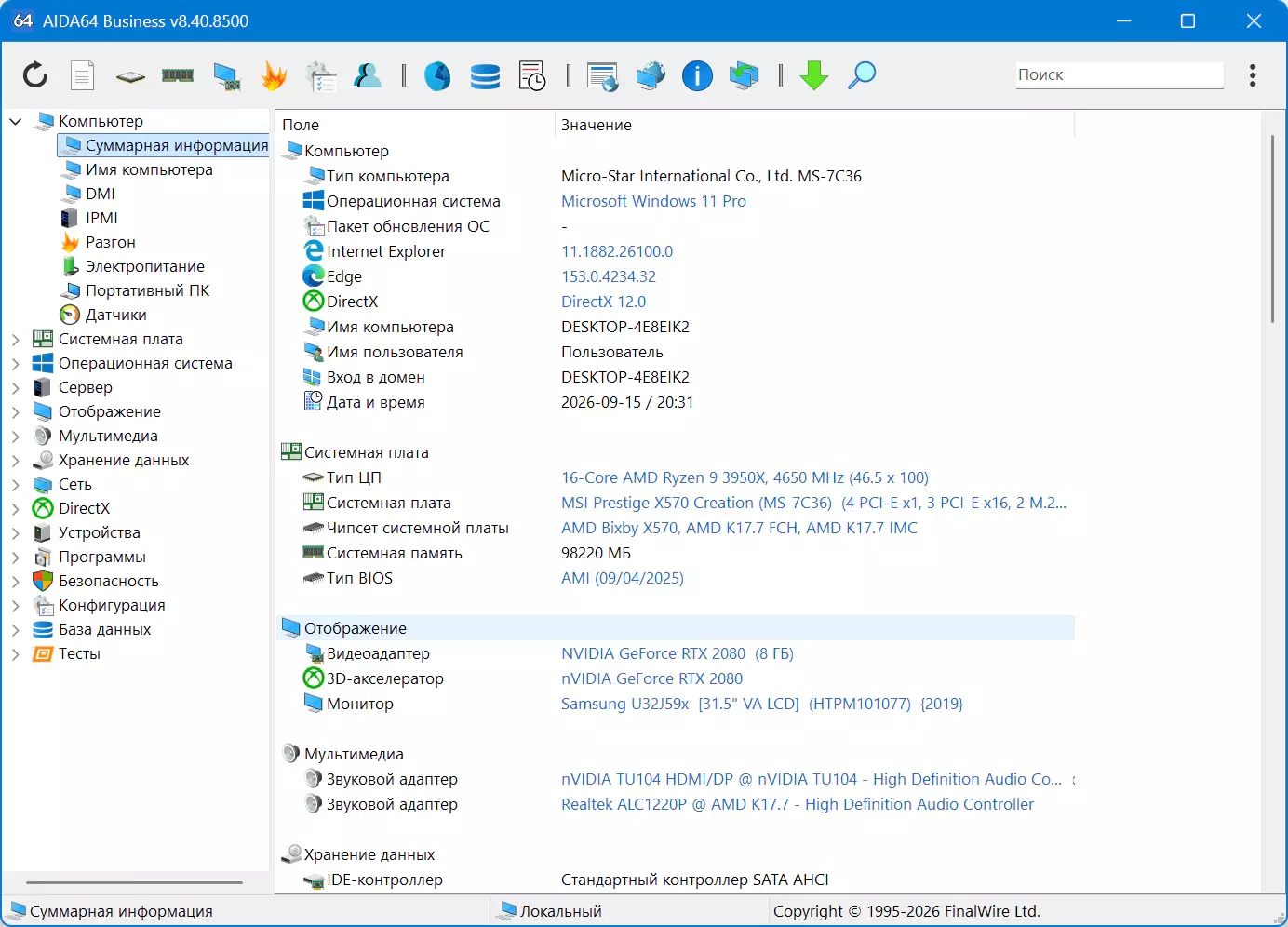1288x927 pixels.
Task: Expand the Сервер tree node
Action: pos(15,387)
